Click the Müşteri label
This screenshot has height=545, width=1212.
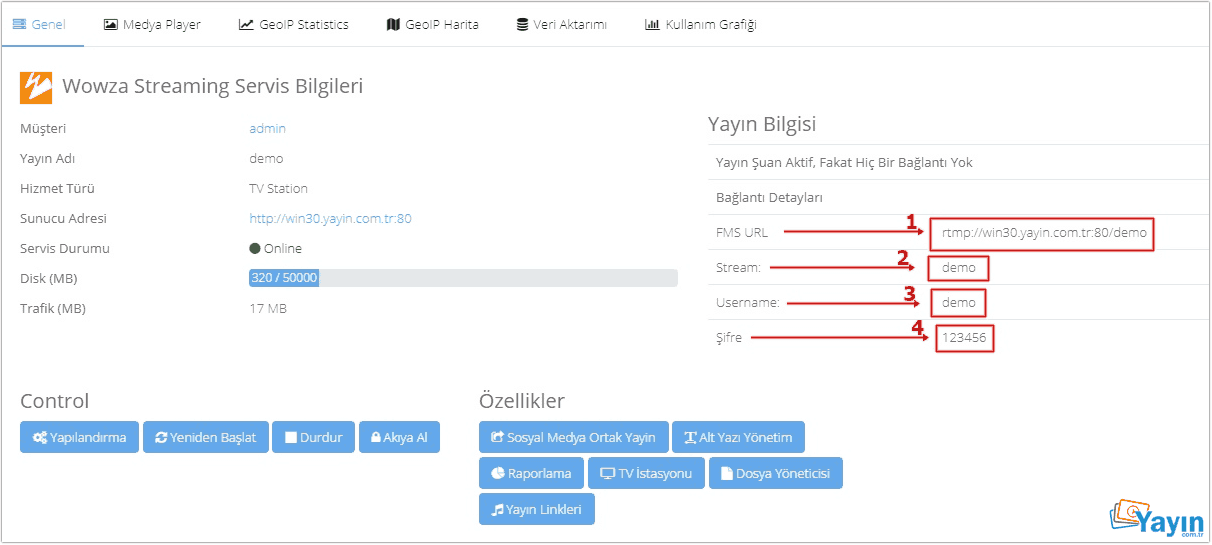pos(43,128)
